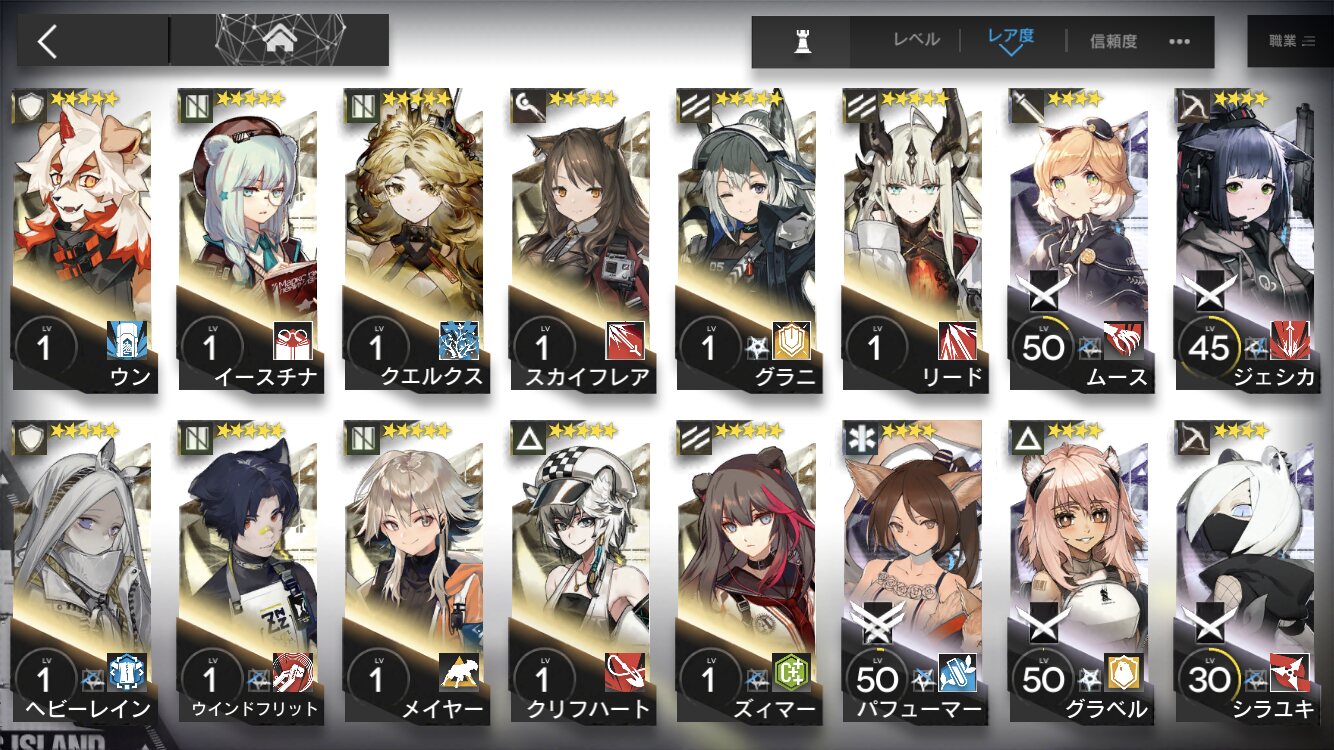The width and height of the screenshot is (1334, 750).
Task: Open the 職業 class filter menu
Action: pos(1290,41)
